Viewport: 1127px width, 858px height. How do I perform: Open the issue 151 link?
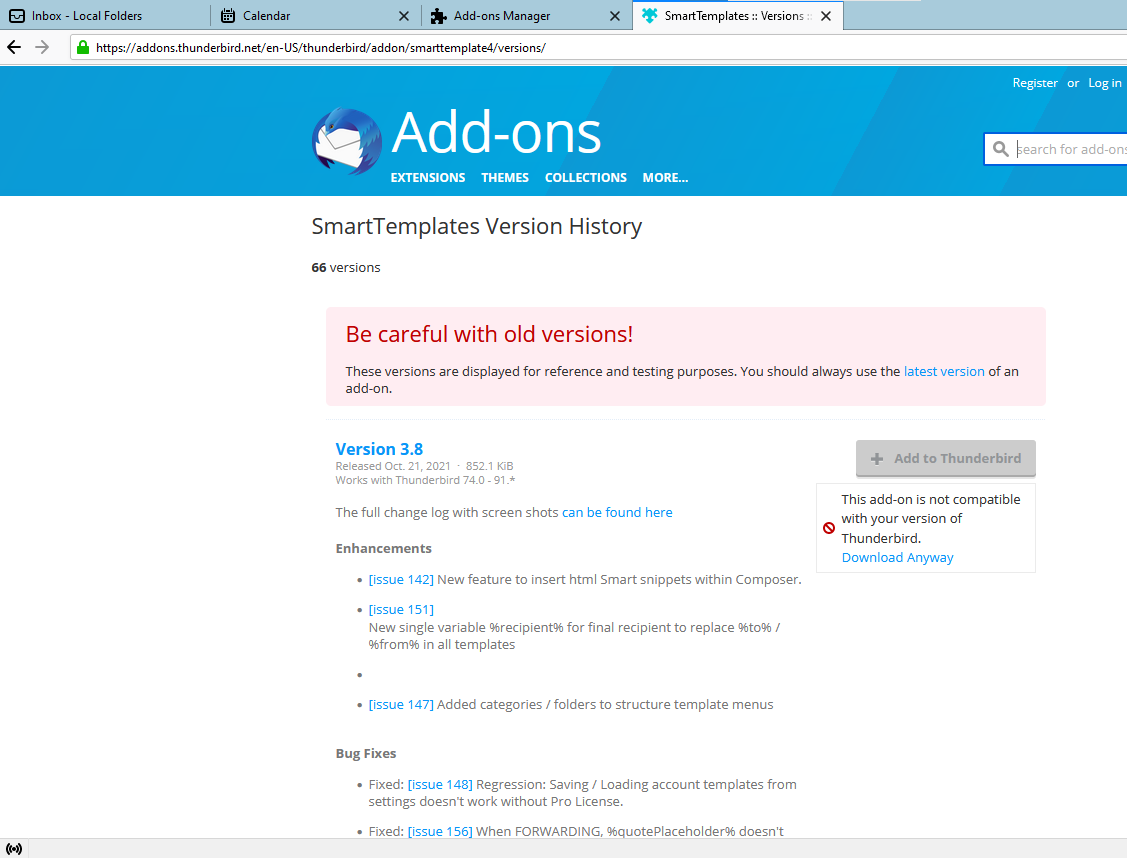[x=401, y=609]
